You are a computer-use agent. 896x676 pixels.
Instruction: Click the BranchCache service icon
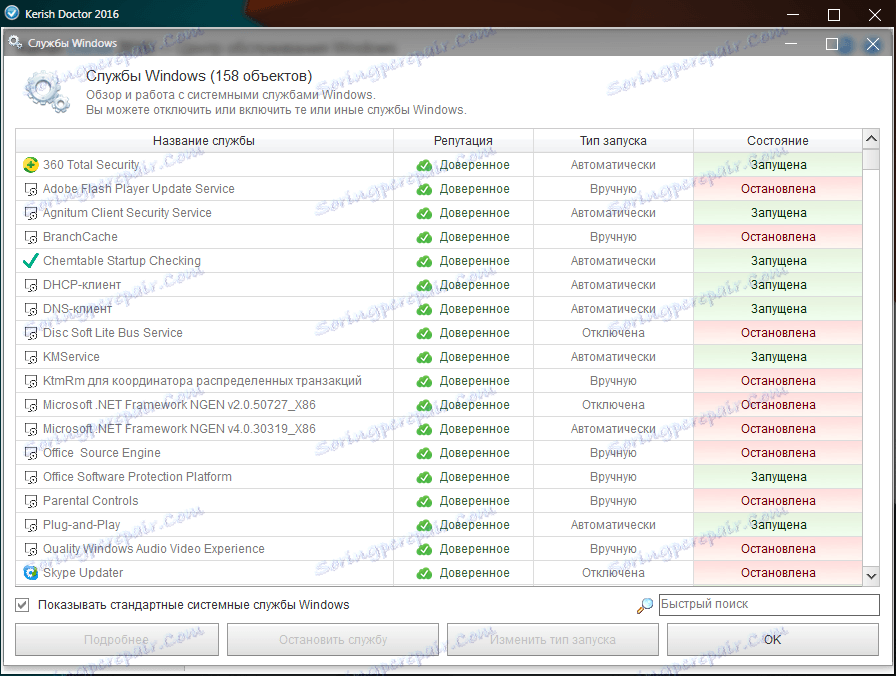point(30,237)
